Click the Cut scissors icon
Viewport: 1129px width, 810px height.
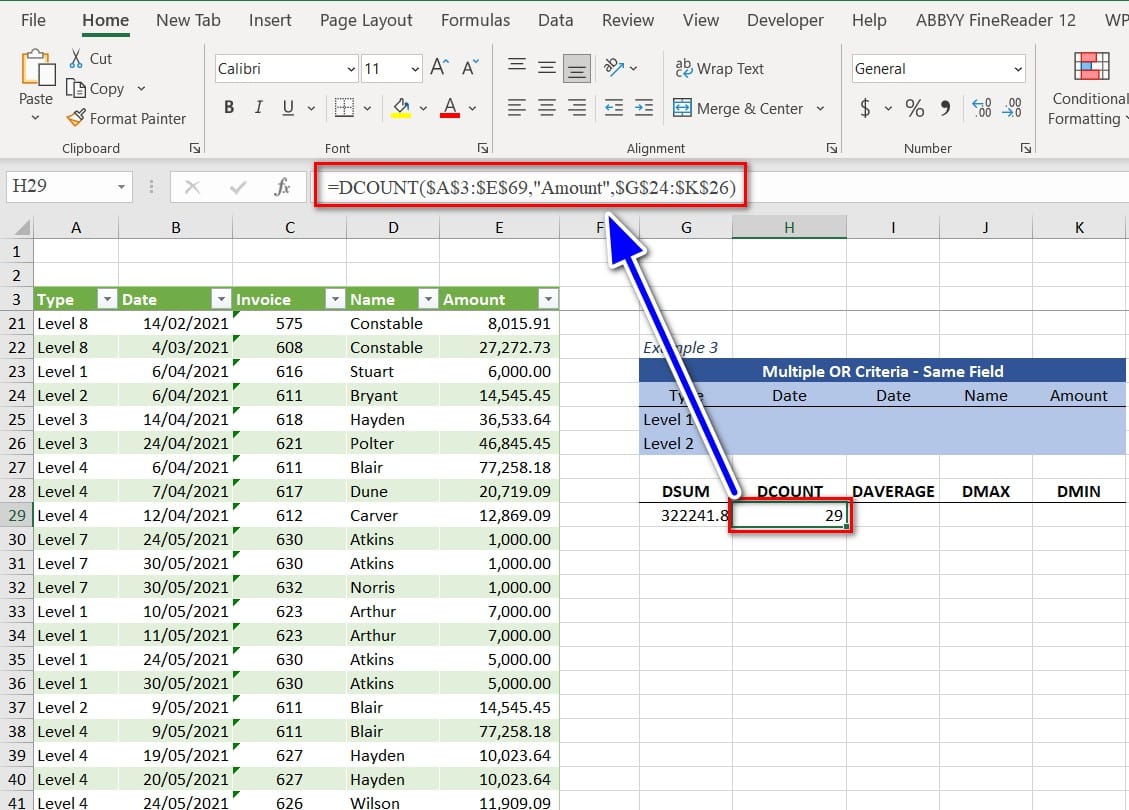pyautogui.click(x=76, y=59)
